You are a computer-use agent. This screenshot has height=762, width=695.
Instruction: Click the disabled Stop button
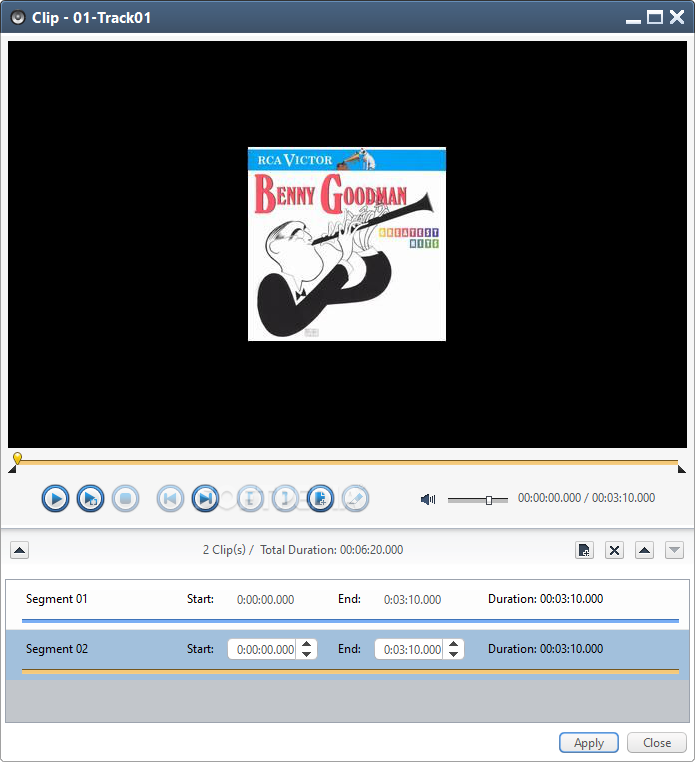pos(125,499)
